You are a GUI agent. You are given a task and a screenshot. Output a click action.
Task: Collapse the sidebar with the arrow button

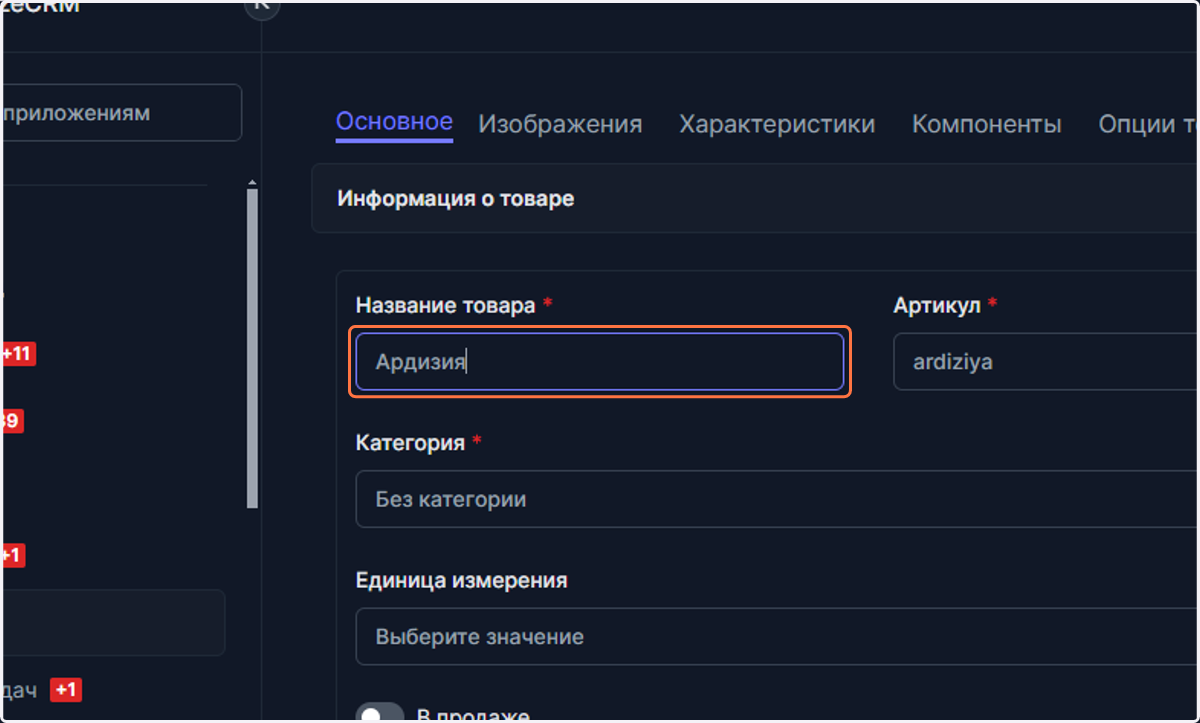pyautogui.click(x=262, y=6)
